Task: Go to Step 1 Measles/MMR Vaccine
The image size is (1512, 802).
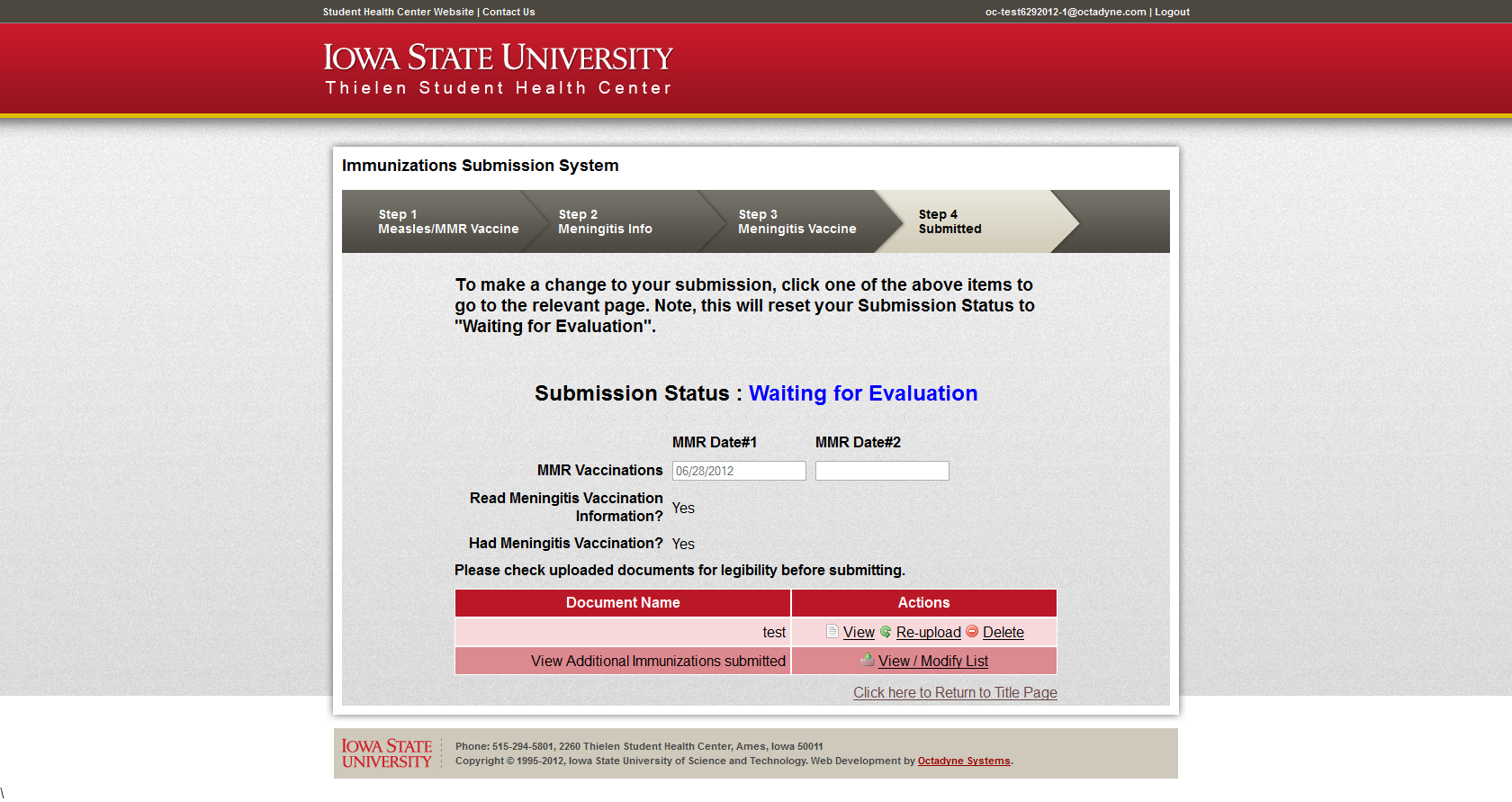Action: coord(448,221)
